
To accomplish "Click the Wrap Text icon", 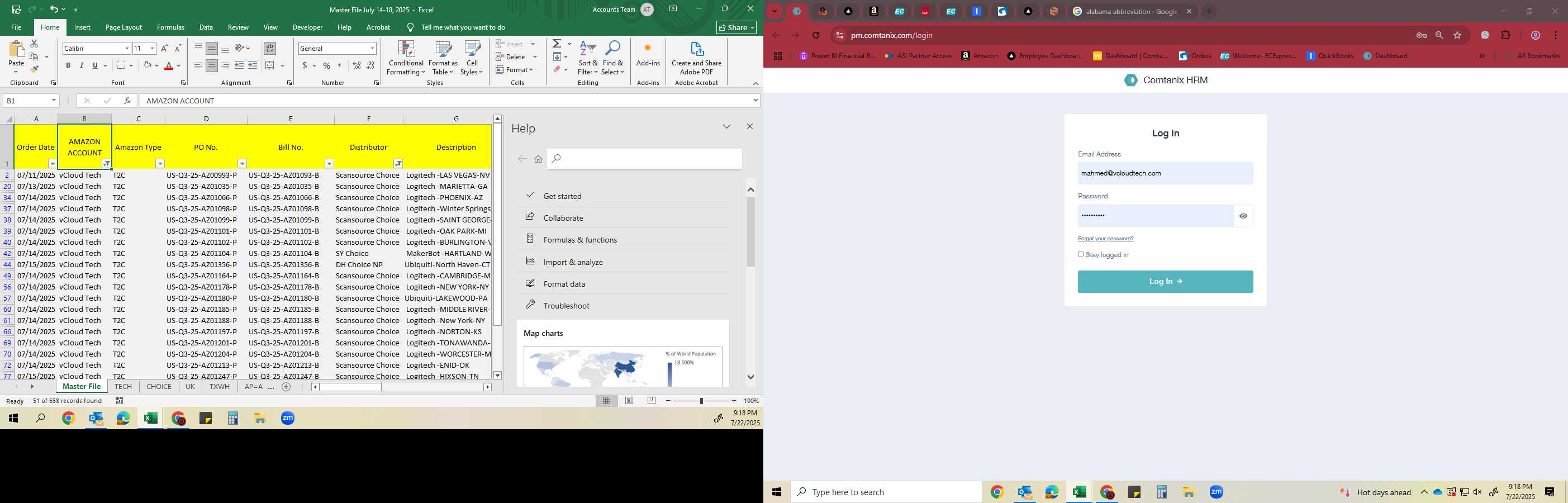I will [x=270, y=48].
